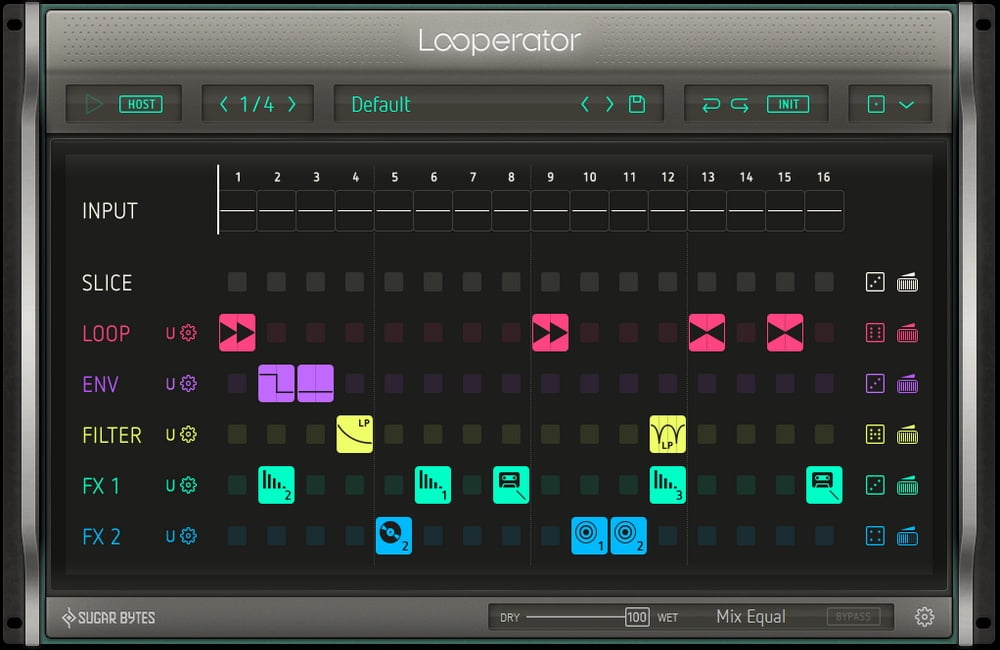The image size is (1000, 650).
Task: Select ENV purple block at step 2
Action: (276, 383)
